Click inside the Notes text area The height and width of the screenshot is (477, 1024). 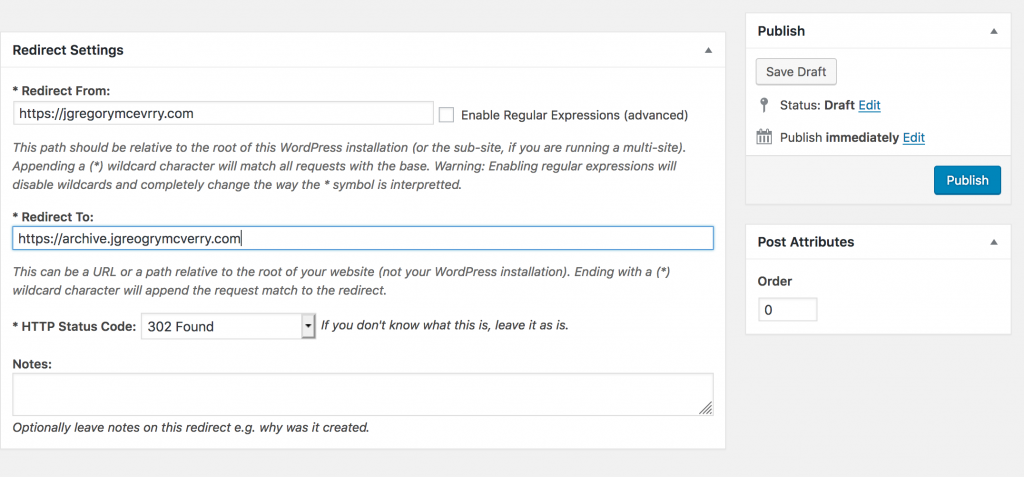[x=363, y=394]
